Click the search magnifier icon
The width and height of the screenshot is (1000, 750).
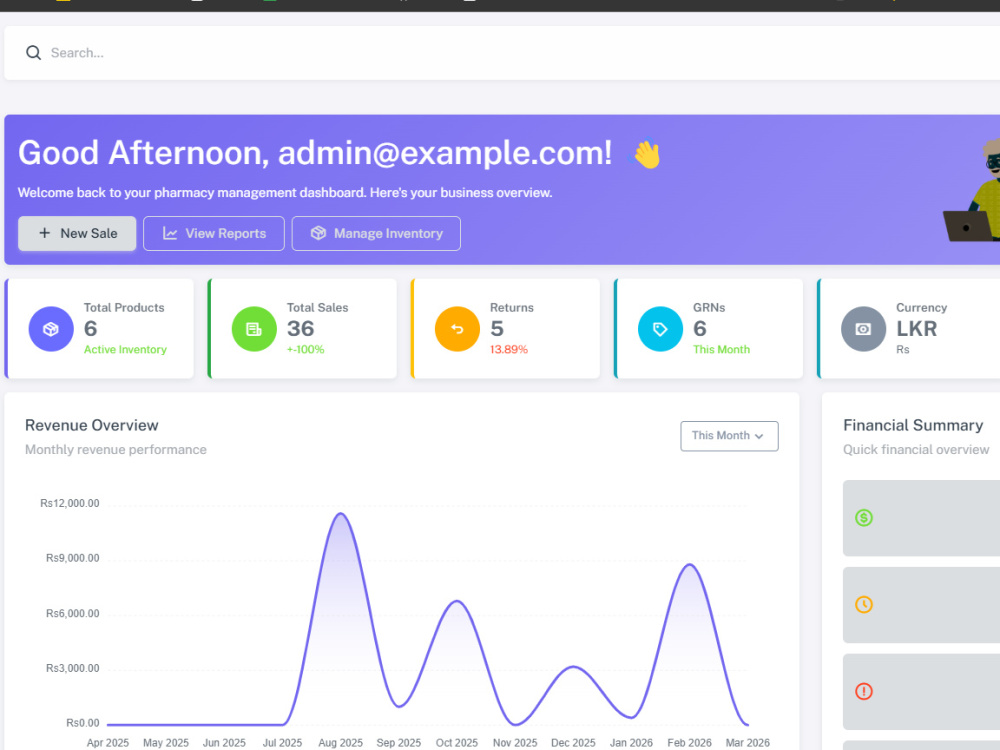pos(33,53)
